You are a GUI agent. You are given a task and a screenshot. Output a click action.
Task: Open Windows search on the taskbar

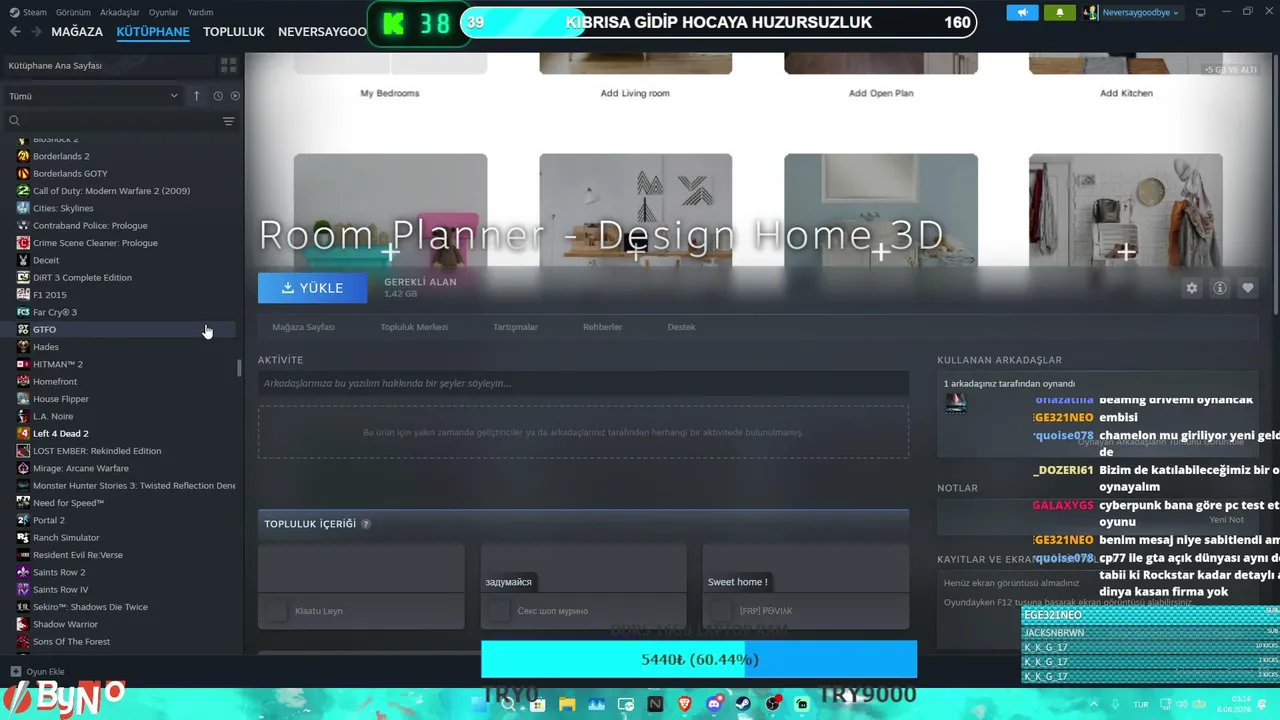[x=508, y=704]
